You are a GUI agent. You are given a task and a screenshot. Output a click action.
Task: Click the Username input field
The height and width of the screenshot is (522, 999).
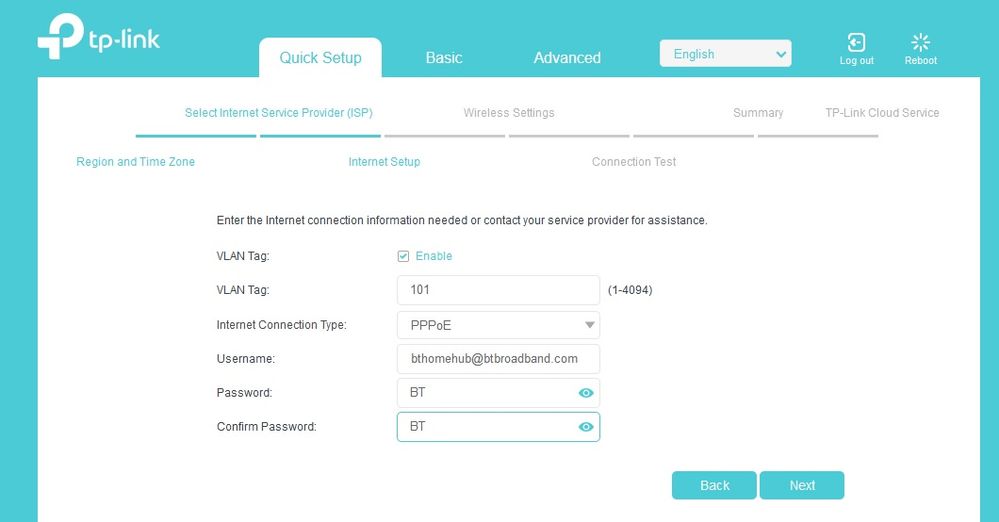click(x=498, y=359)
